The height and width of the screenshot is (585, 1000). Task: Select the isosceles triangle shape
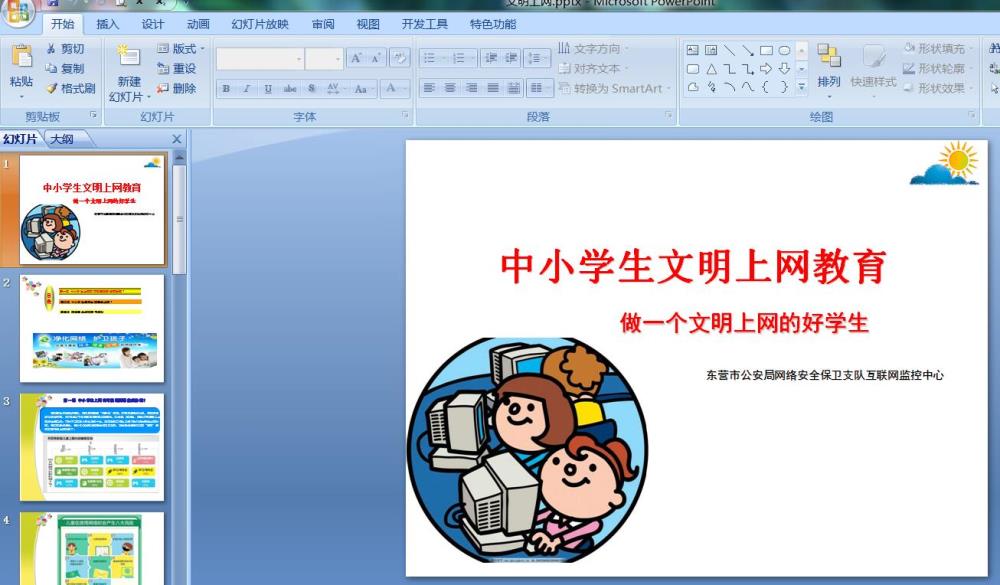click(711, 68)
